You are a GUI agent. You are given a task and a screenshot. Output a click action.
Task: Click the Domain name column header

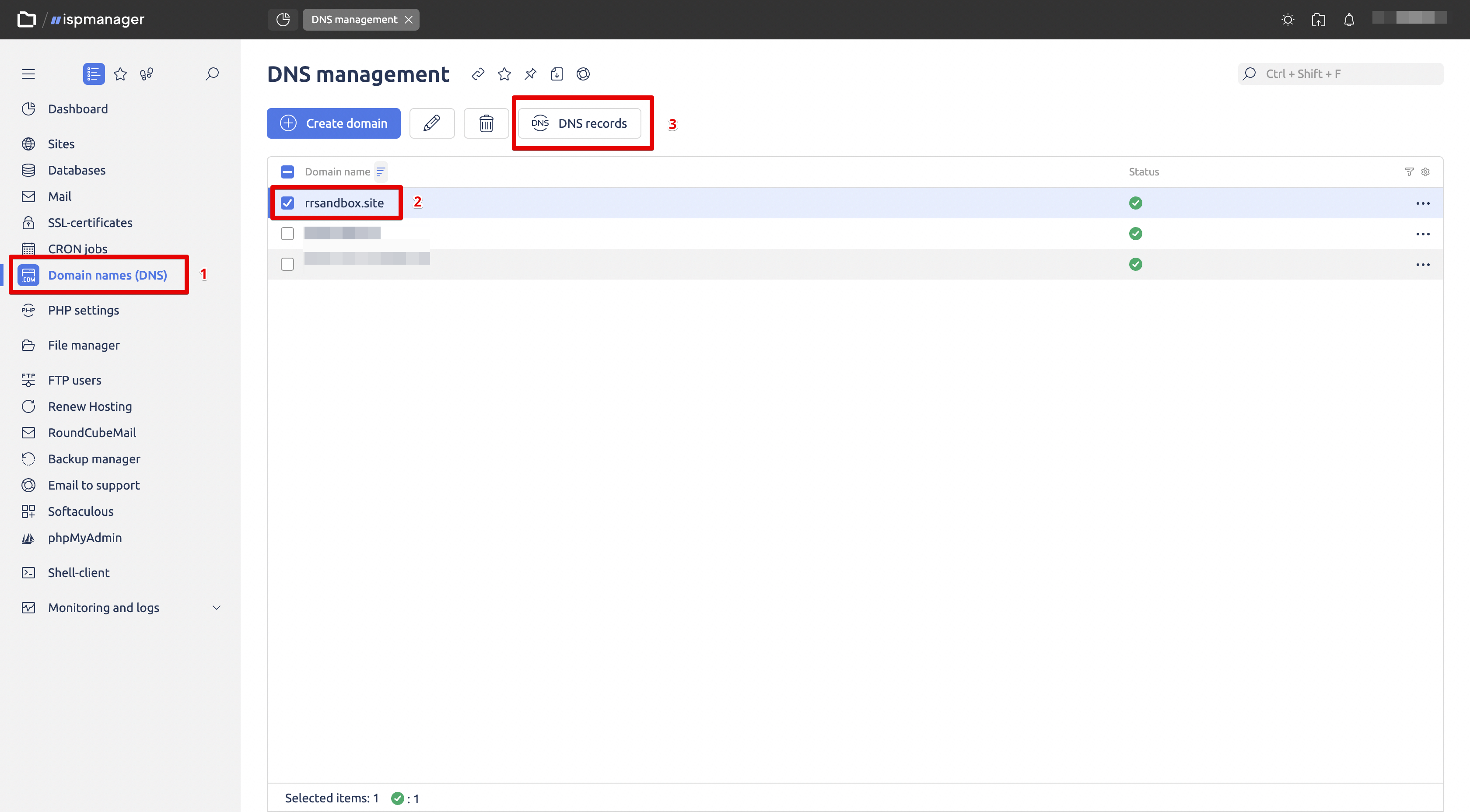click(x=337, y=172)
